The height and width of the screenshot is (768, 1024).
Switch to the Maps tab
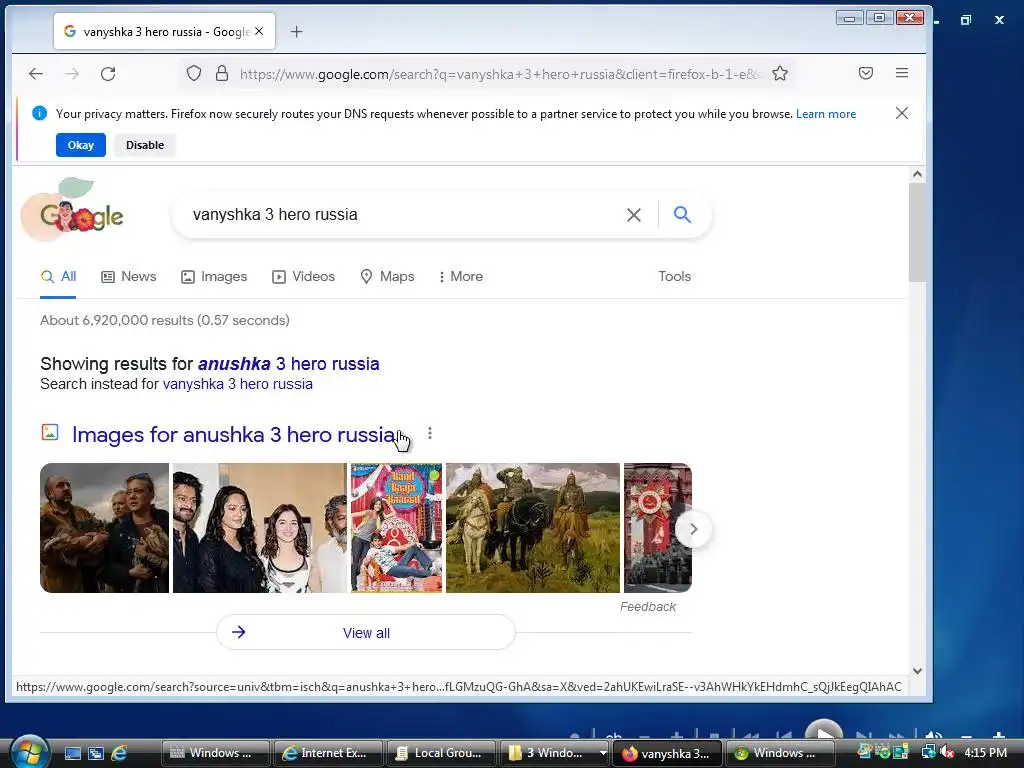point(387,276)
